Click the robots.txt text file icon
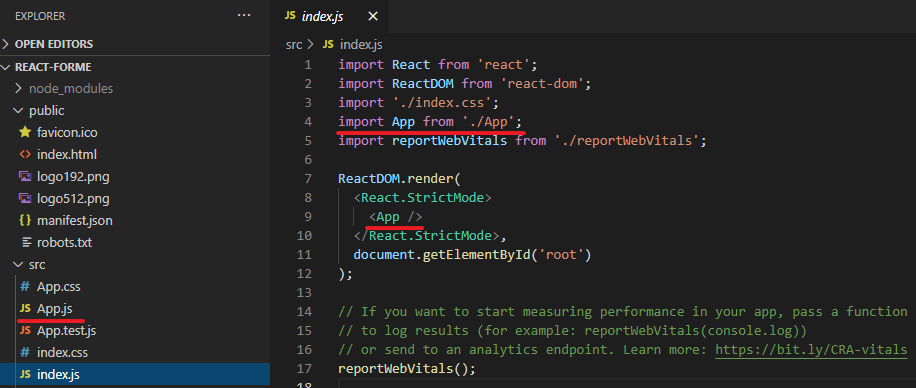This screenshot has width=916, height=388. pos(26,242)
